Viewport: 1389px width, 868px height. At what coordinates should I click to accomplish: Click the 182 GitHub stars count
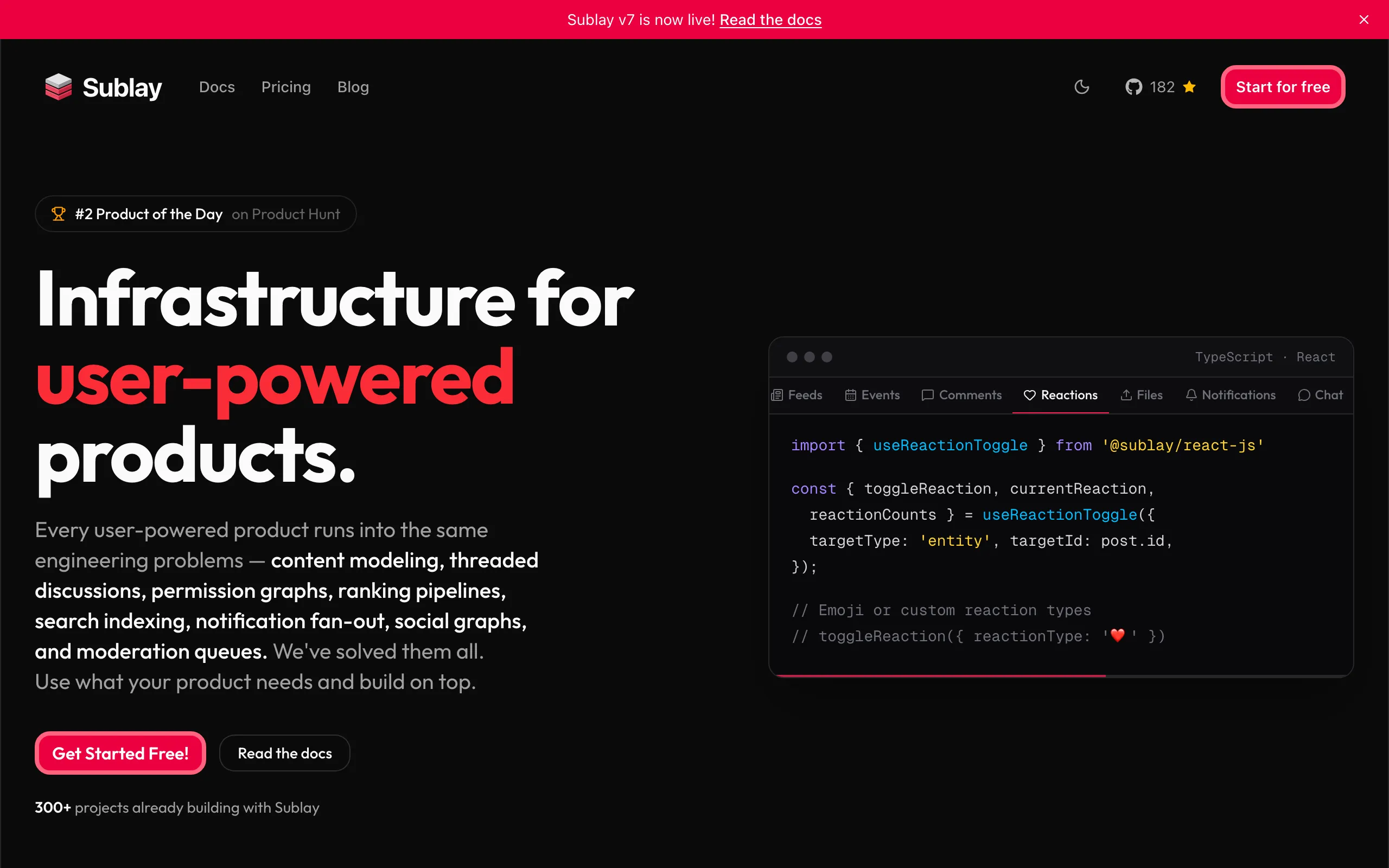click(1162, 87)
